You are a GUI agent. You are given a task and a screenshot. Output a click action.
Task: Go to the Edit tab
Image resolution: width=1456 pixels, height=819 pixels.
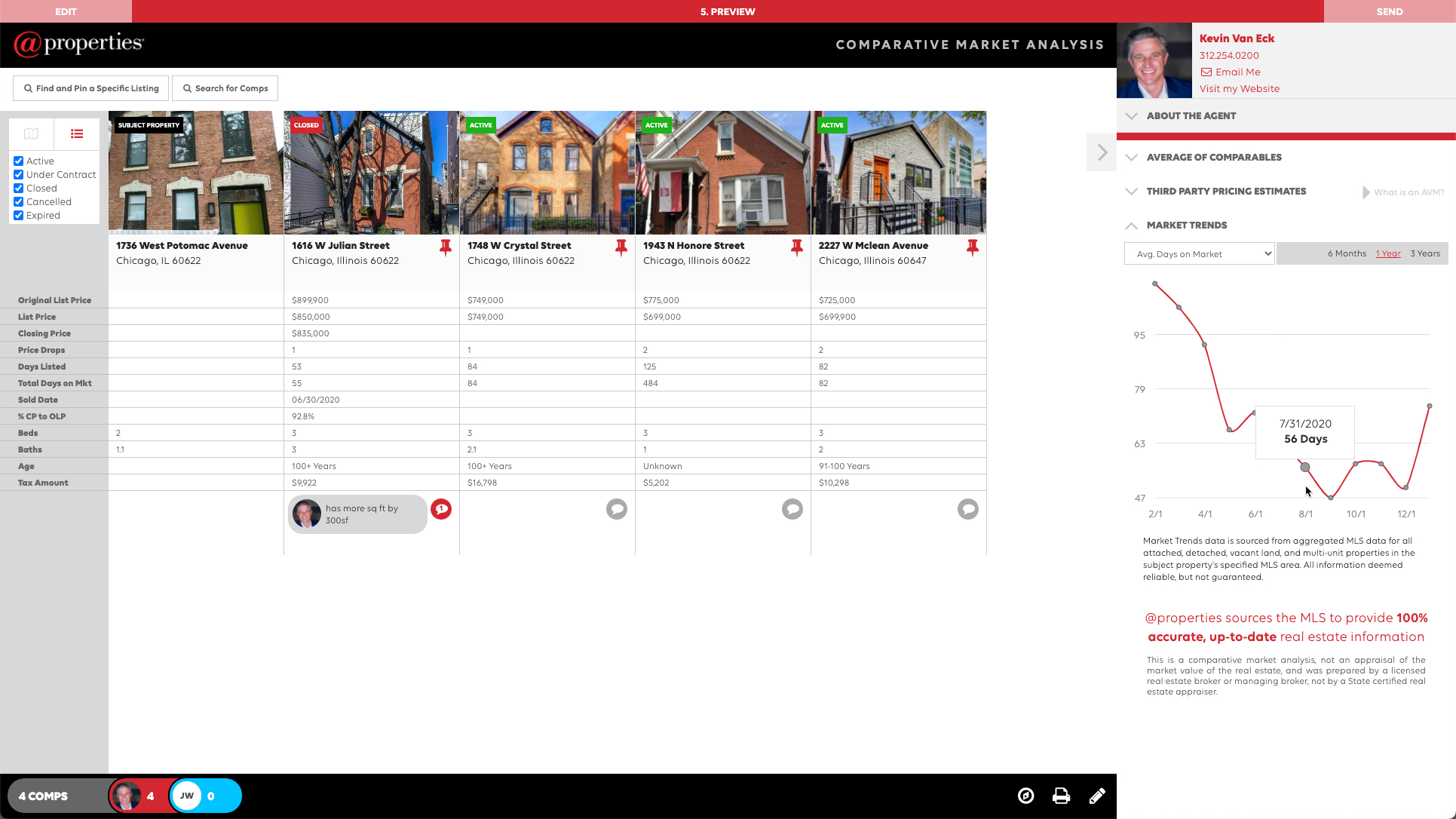click(x=66, y=11)
